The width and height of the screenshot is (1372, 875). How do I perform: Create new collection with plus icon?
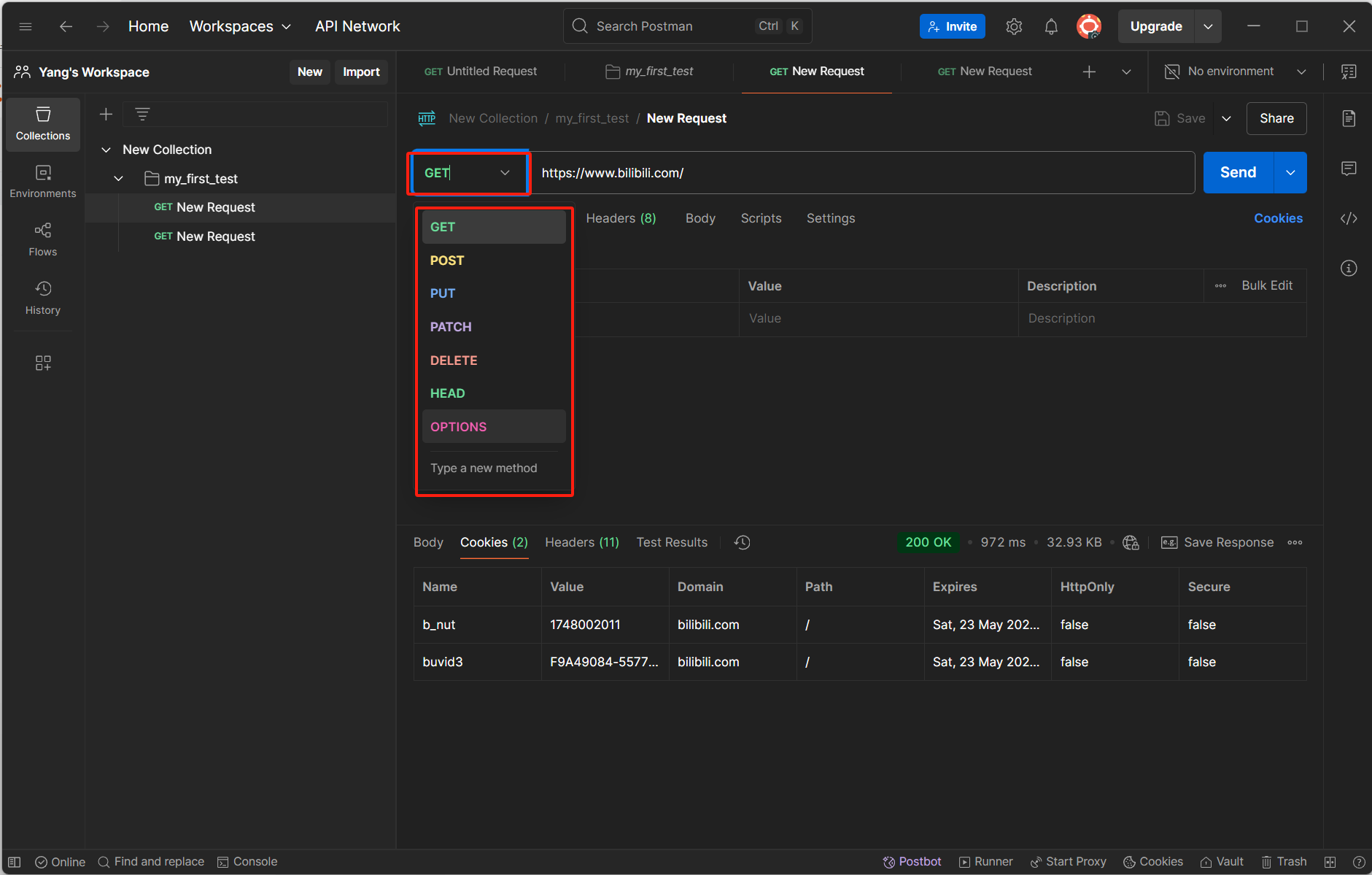106,114
